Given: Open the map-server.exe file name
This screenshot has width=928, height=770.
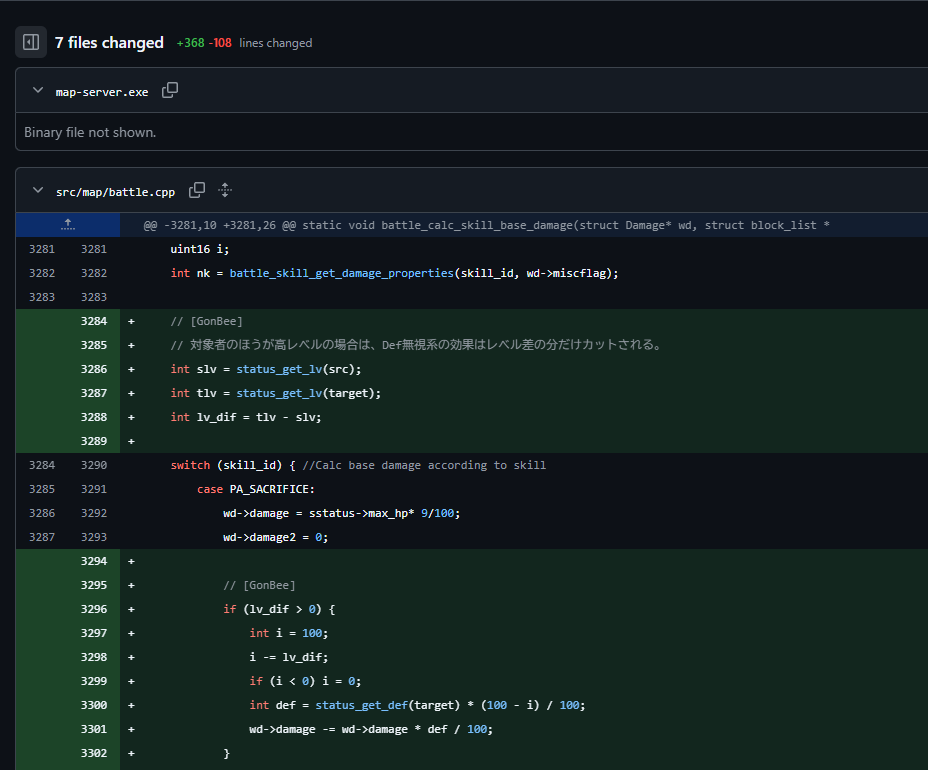Looking at the screenshot, I should (102, 92).
